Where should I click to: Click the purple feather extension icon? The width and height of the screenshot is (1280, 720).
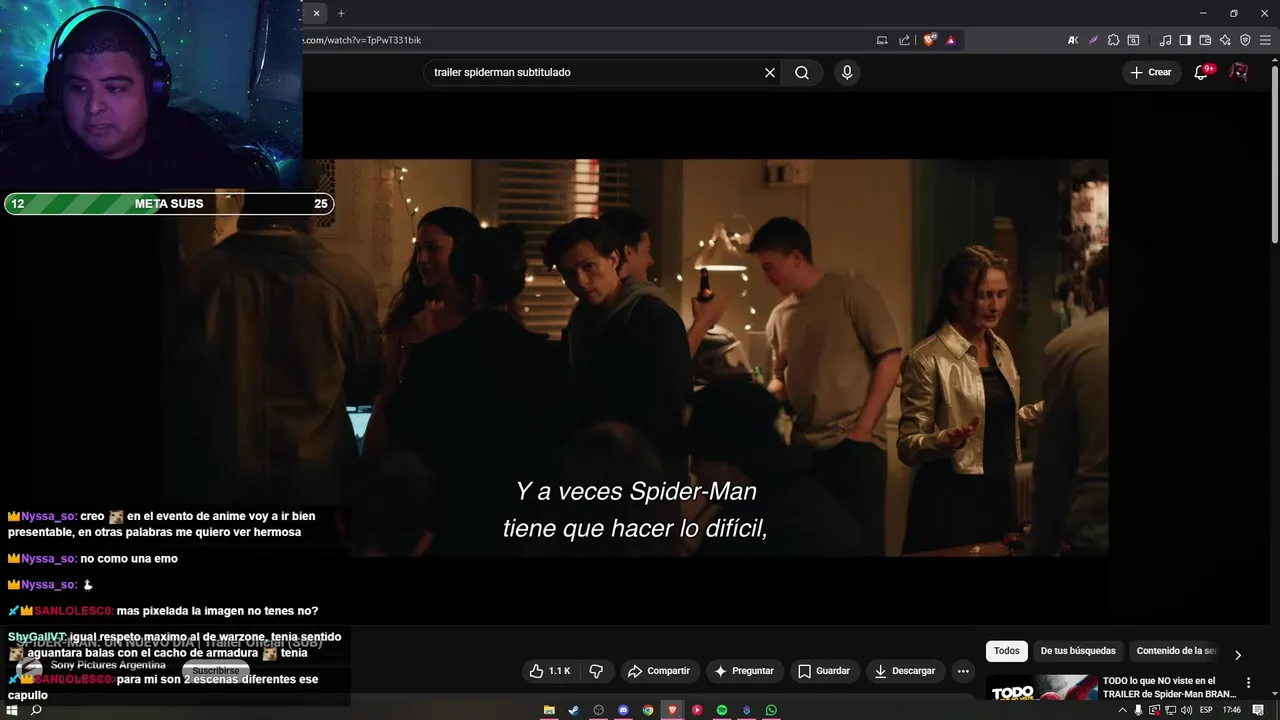pyautogui.click(x=1093, y=40)
